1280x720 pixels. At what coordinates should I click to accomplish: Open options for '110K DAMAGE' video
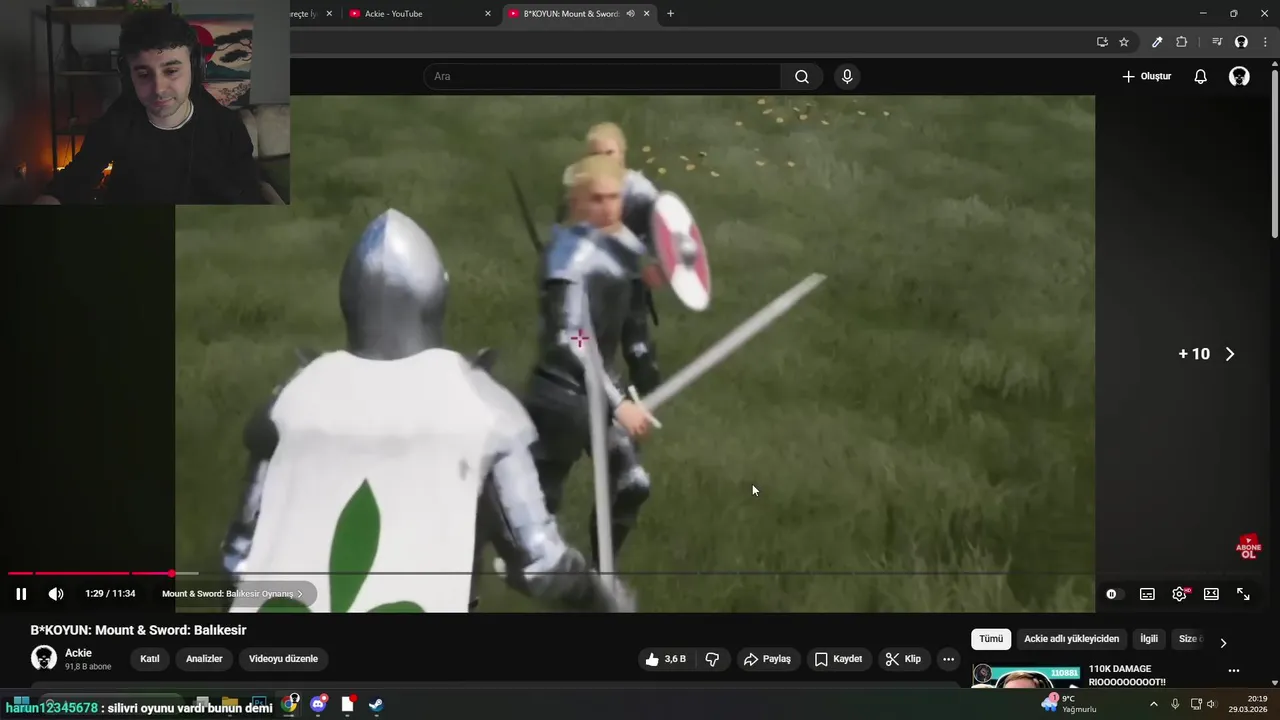[1233, 671]
